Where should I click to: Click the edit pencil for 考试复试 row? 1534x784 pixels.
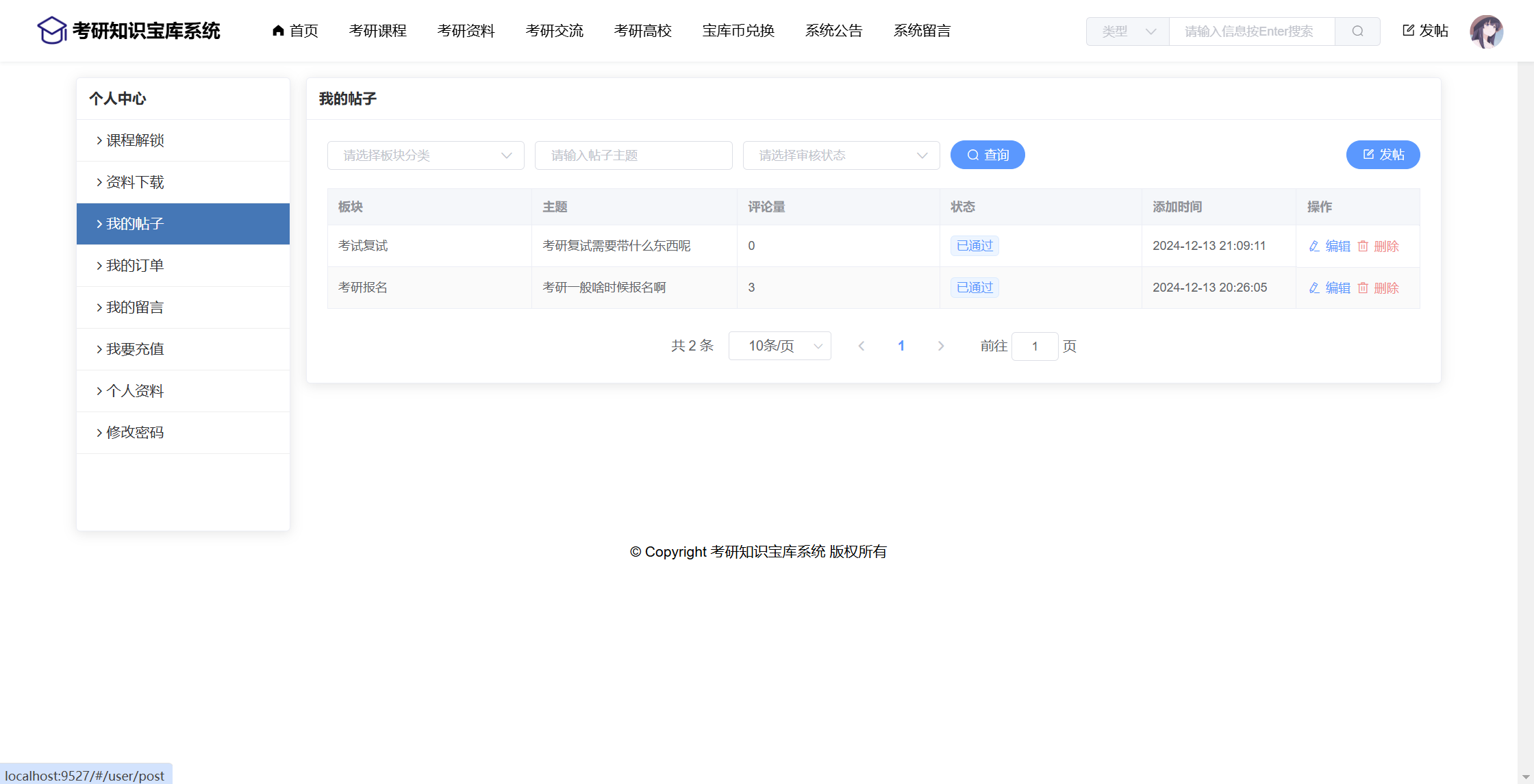tap(1314, 246)
